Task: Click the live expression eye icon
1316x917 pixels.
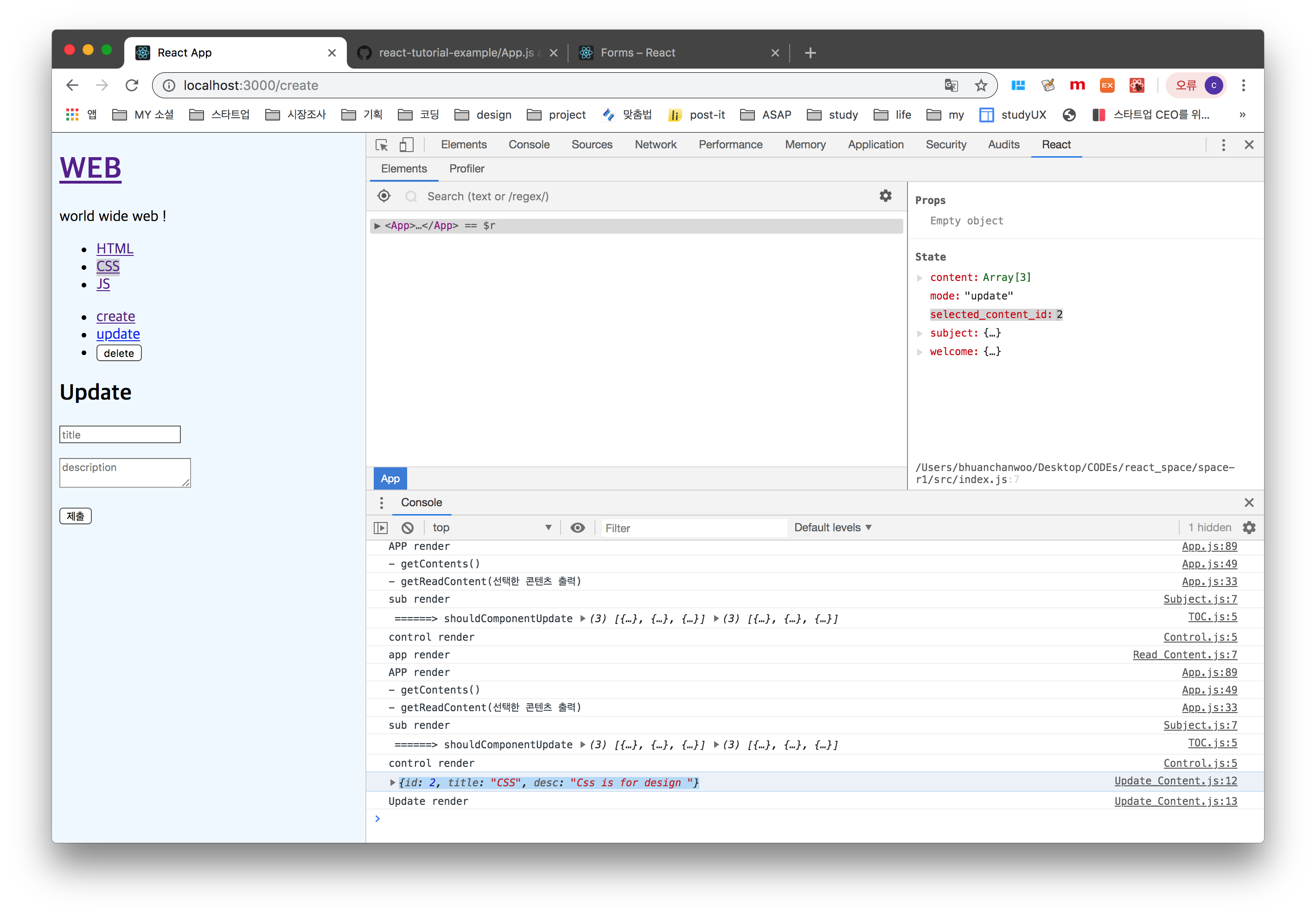Action: [578, 528]
